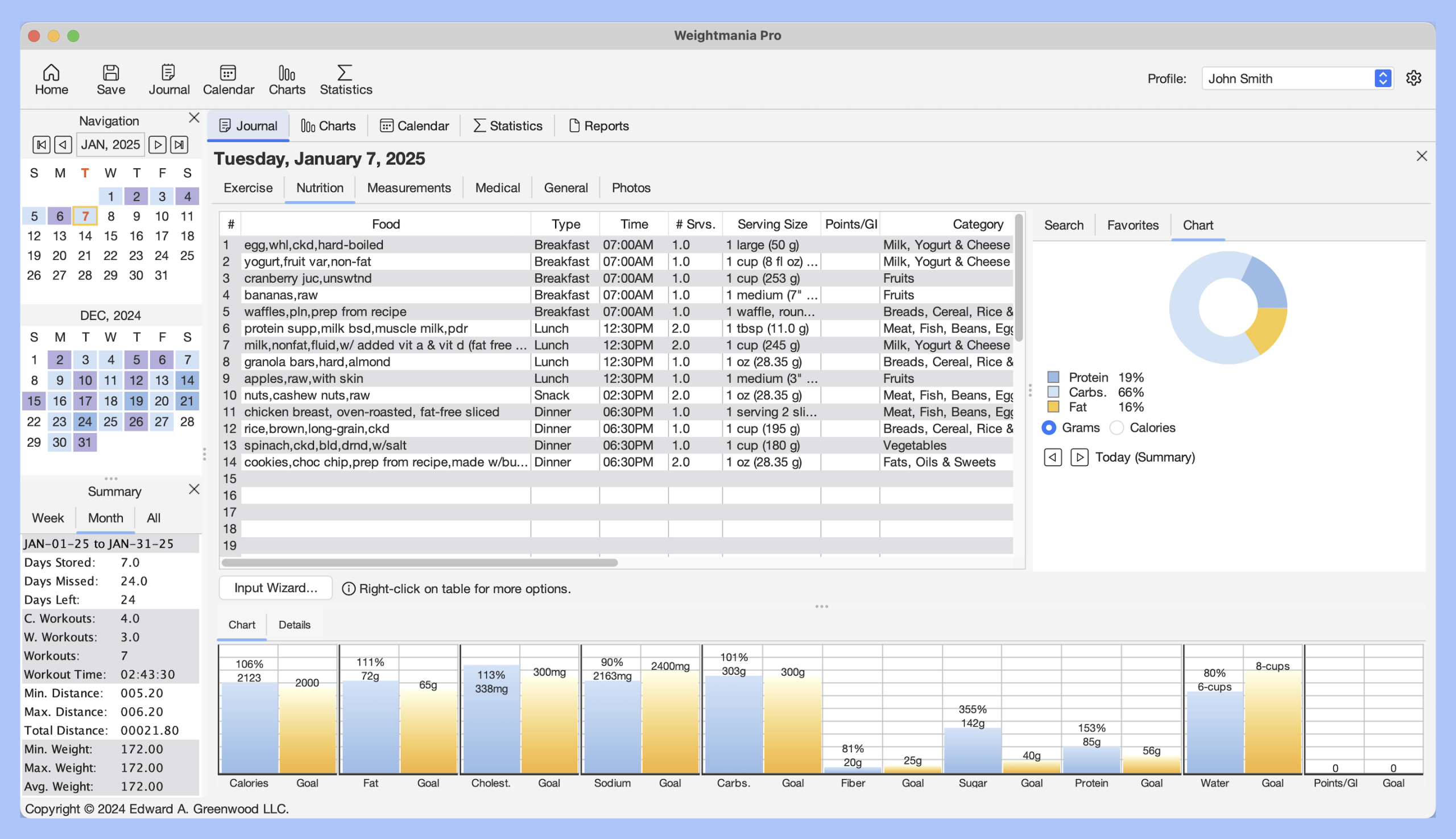Open the Profile dropdown John Smith

click(x=1297, y=78)
